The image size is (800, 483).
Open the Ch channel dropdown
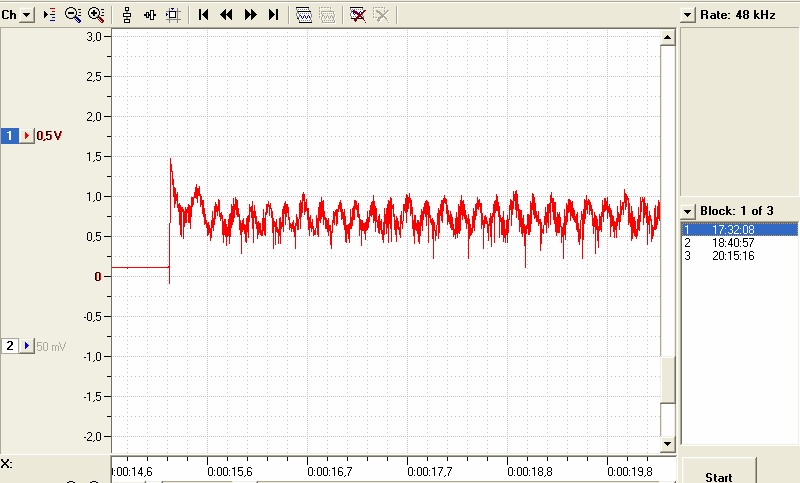27,15
